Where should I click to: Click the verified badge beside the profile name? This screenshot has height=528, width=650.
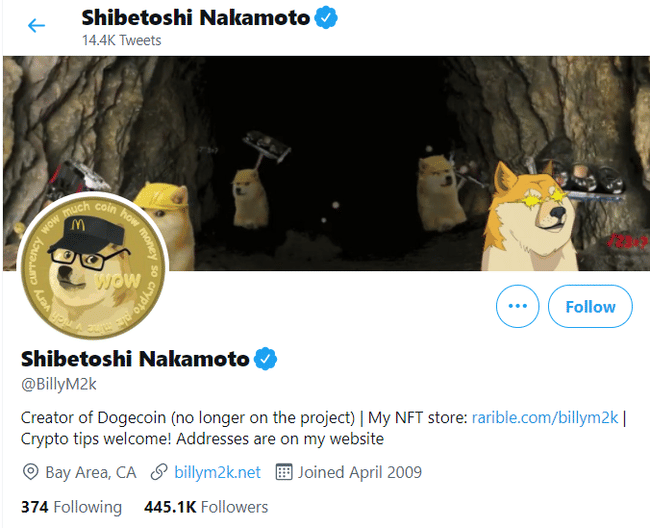point(265,359)
